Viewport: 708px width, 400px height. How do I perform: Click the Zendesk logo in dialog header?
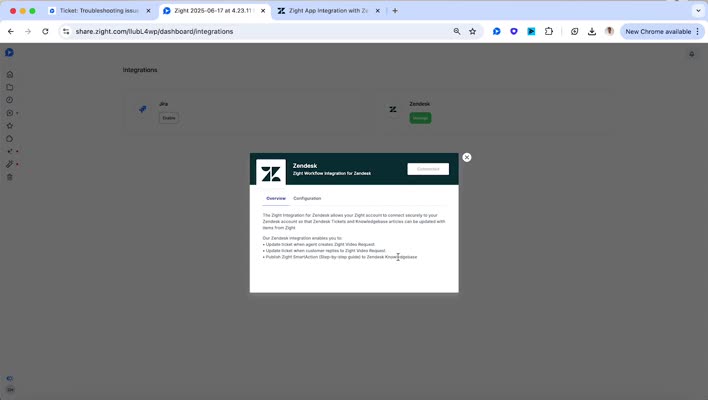[271, 173]
